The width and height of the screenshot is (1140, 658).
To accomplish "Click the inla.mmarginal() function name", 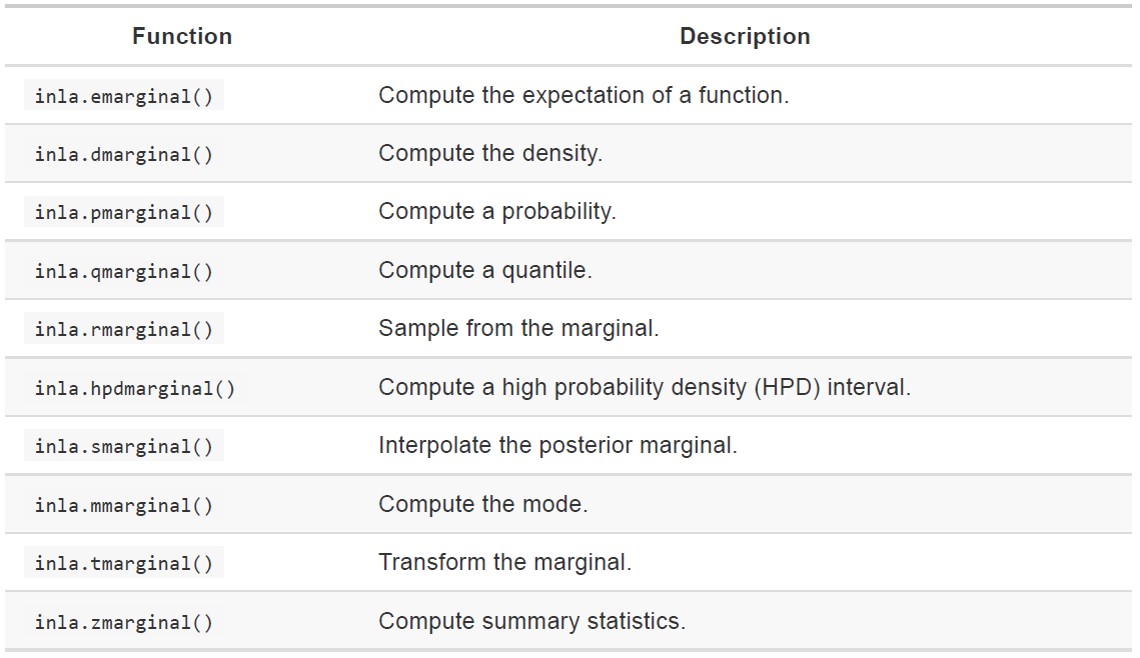I will [x=124, y=505].
